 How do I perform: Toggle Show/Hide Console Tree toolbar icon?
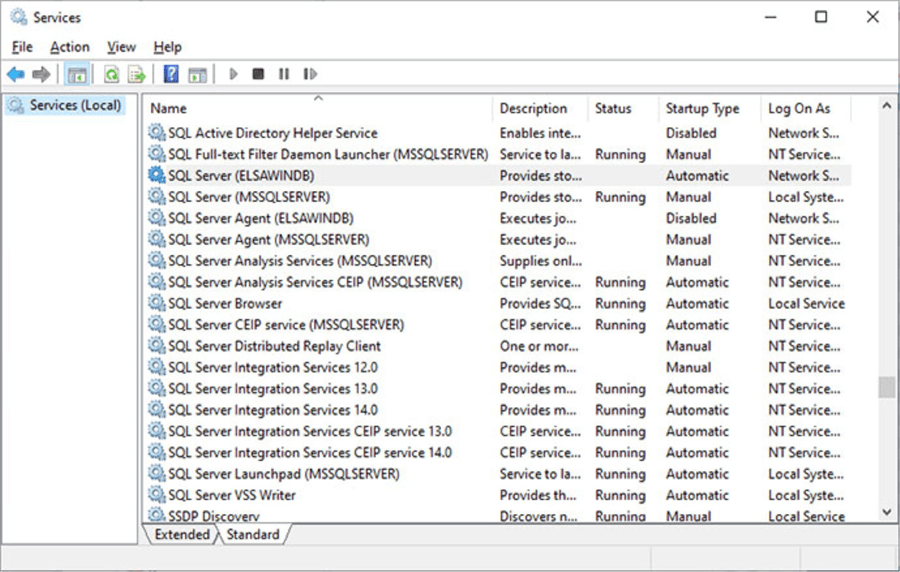click(76, 74)
